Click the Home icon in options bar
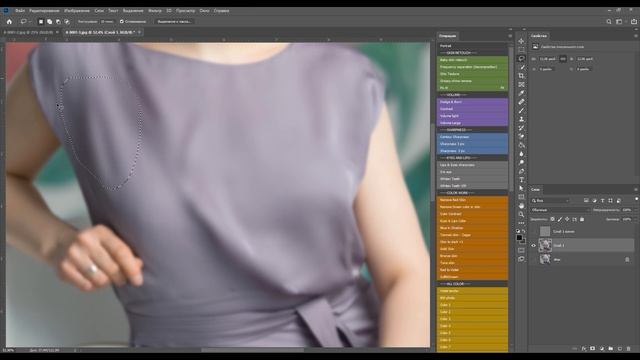This screenshot has width=640, height=360. coord(9,22)
